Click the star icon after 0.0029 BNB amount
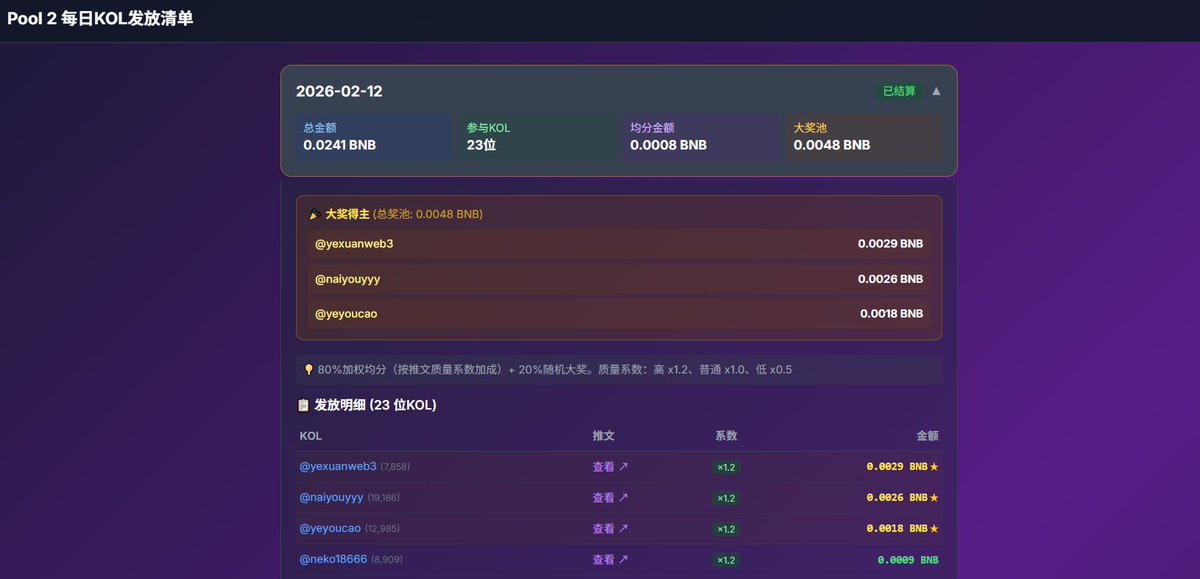 click(x=934, y=467)
